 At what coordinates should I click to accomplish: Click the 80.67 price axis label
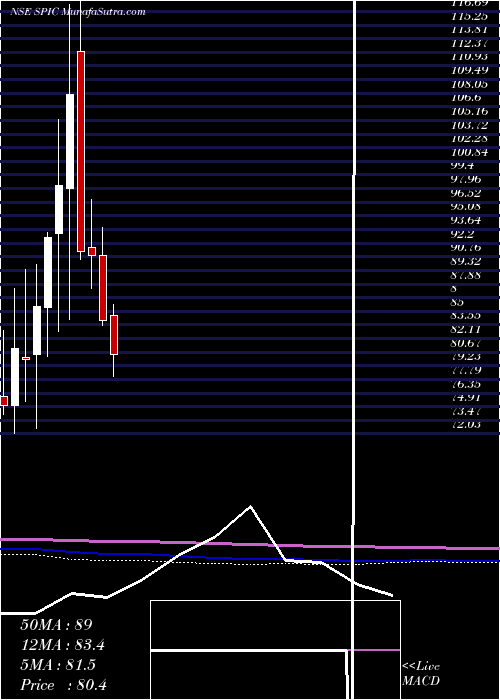point(467,343)
